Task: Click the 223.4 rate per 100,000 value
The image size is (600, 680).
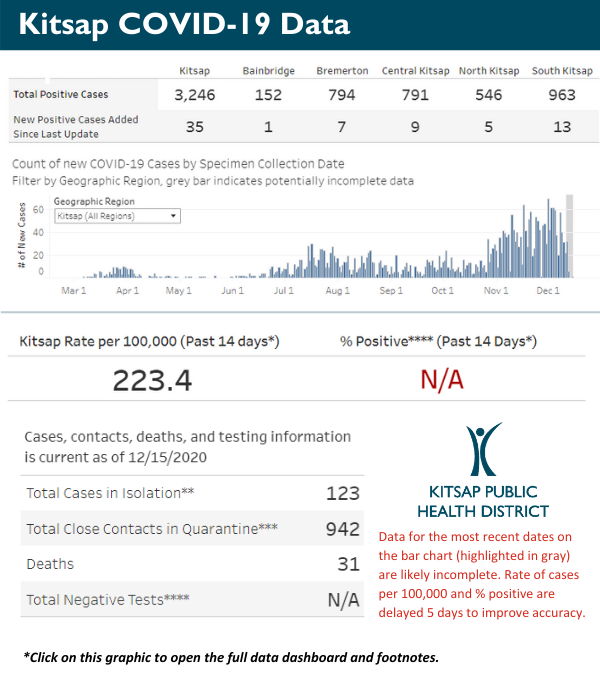Action: [x=152, y=380]
